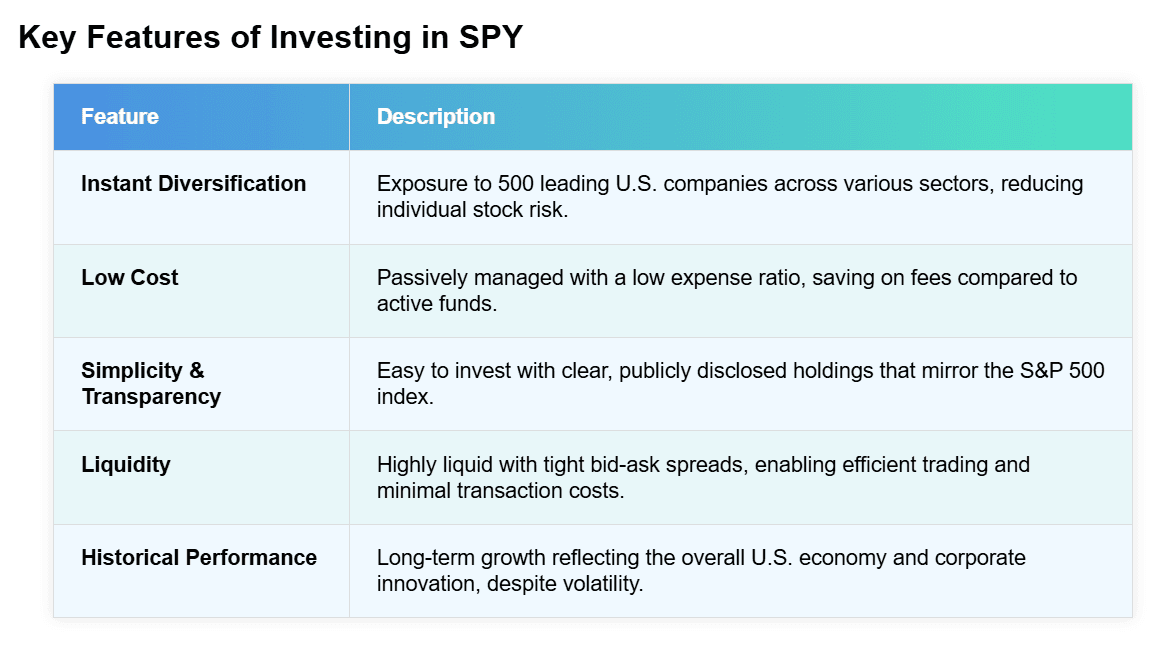This screenshot has height=645, width=1154.
Task: Click the Simplicity & Transparency cell
Action: [x=150, y=384]
